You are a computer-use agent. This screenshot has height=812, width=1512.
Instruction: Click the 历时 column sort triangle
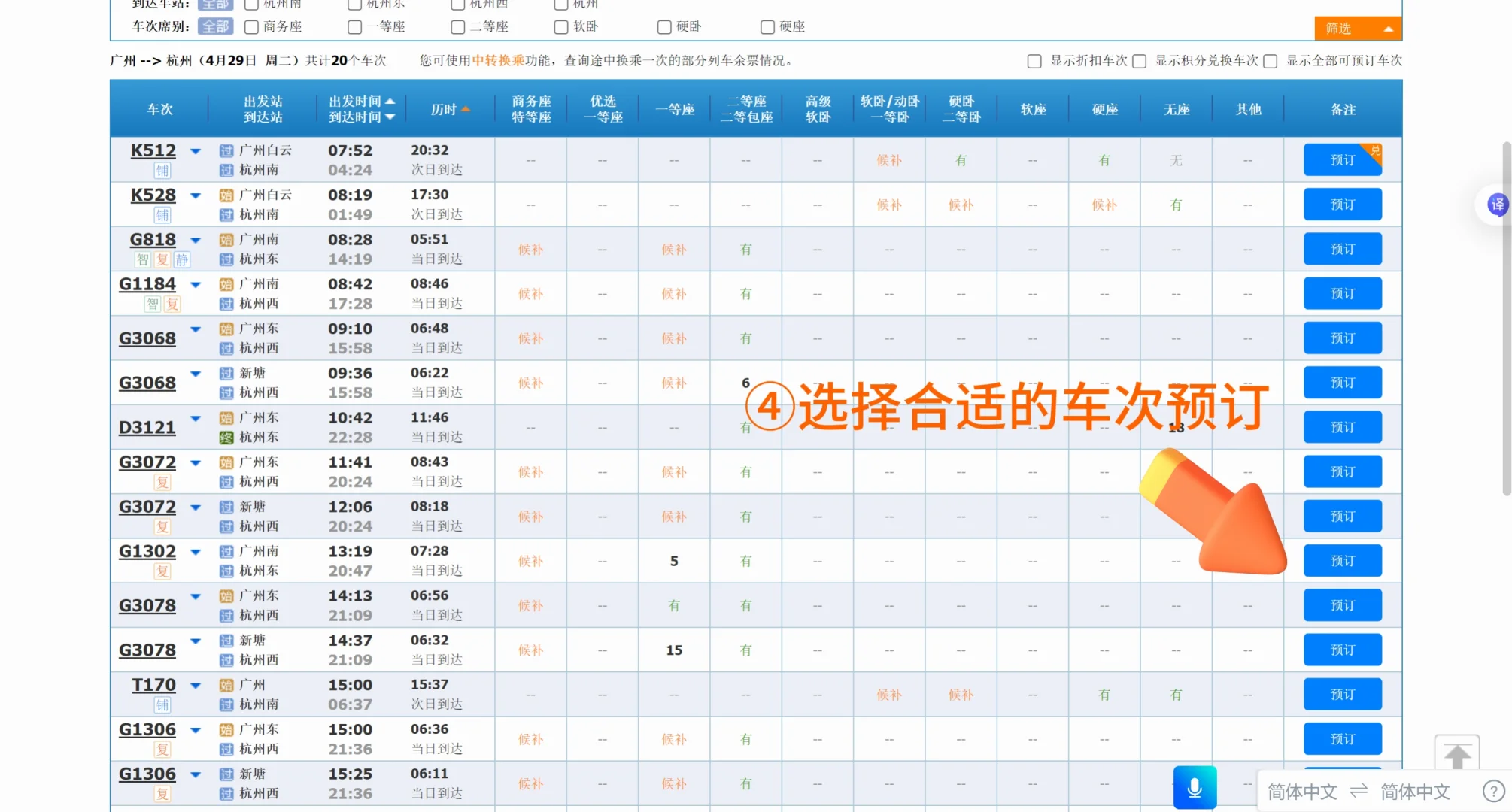pyautogui.click(x=466, y=108)
